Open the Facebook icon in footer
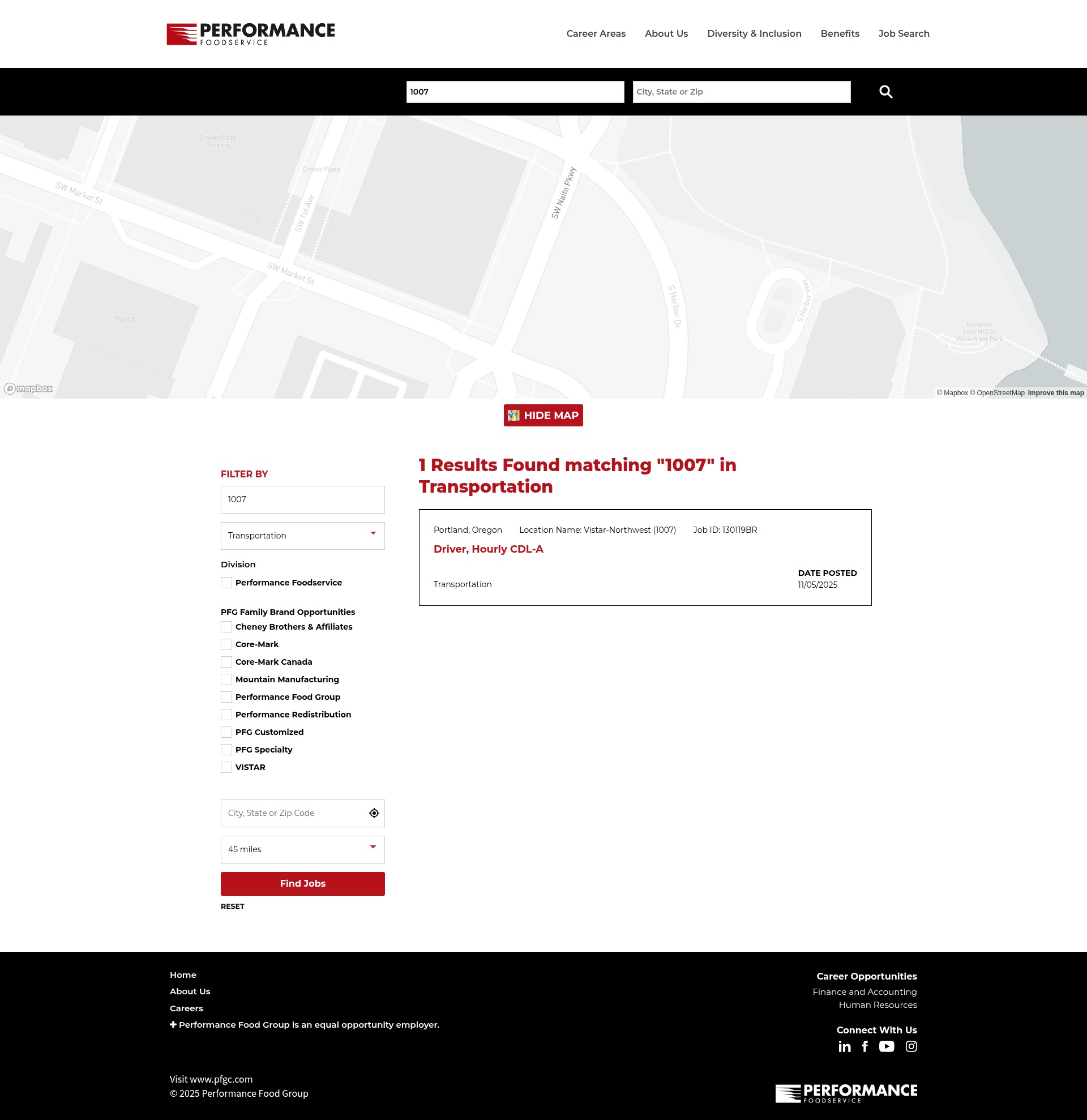 tap(865, 1046)
